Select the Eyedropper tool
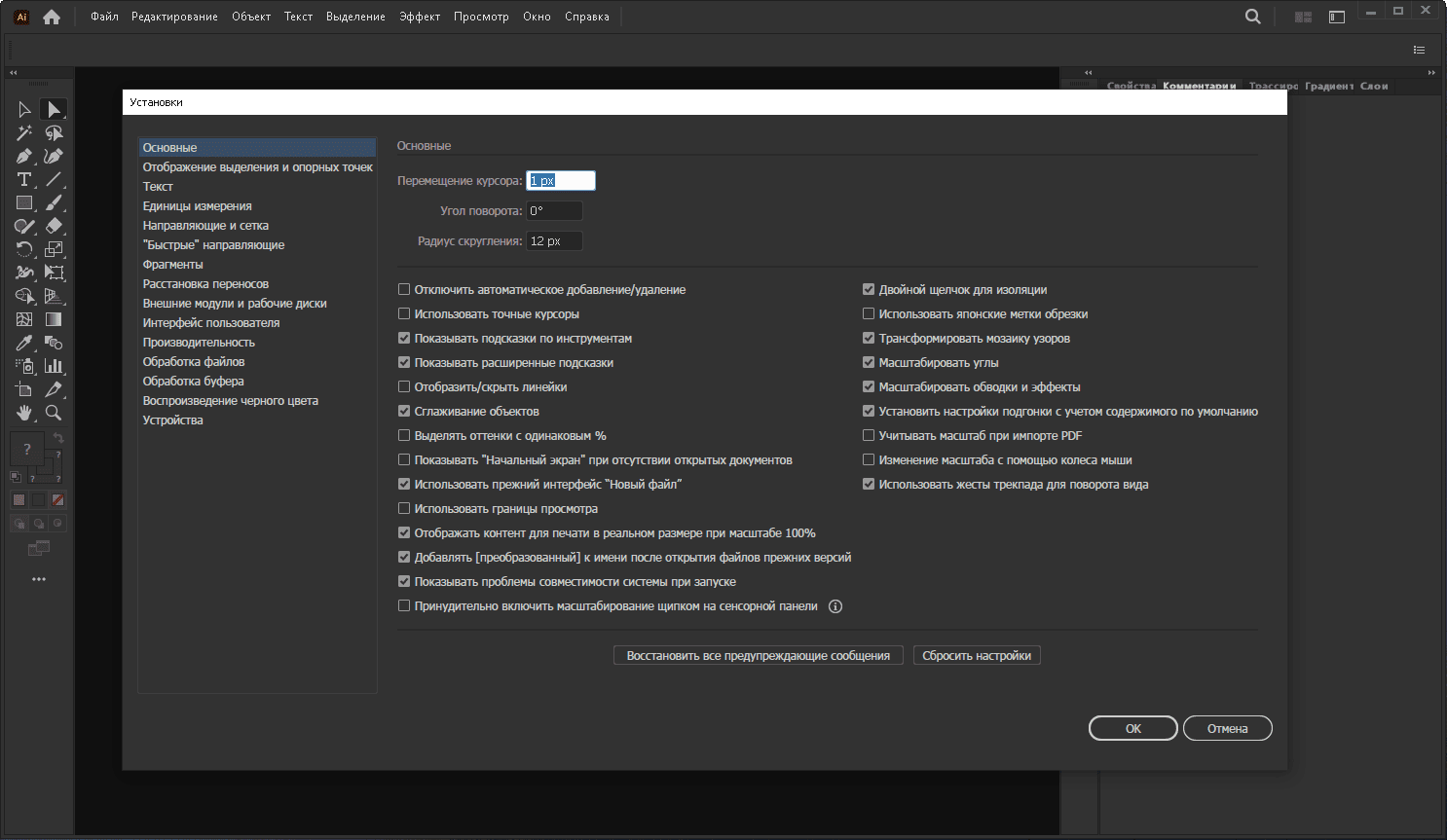 tap(24, 344)
